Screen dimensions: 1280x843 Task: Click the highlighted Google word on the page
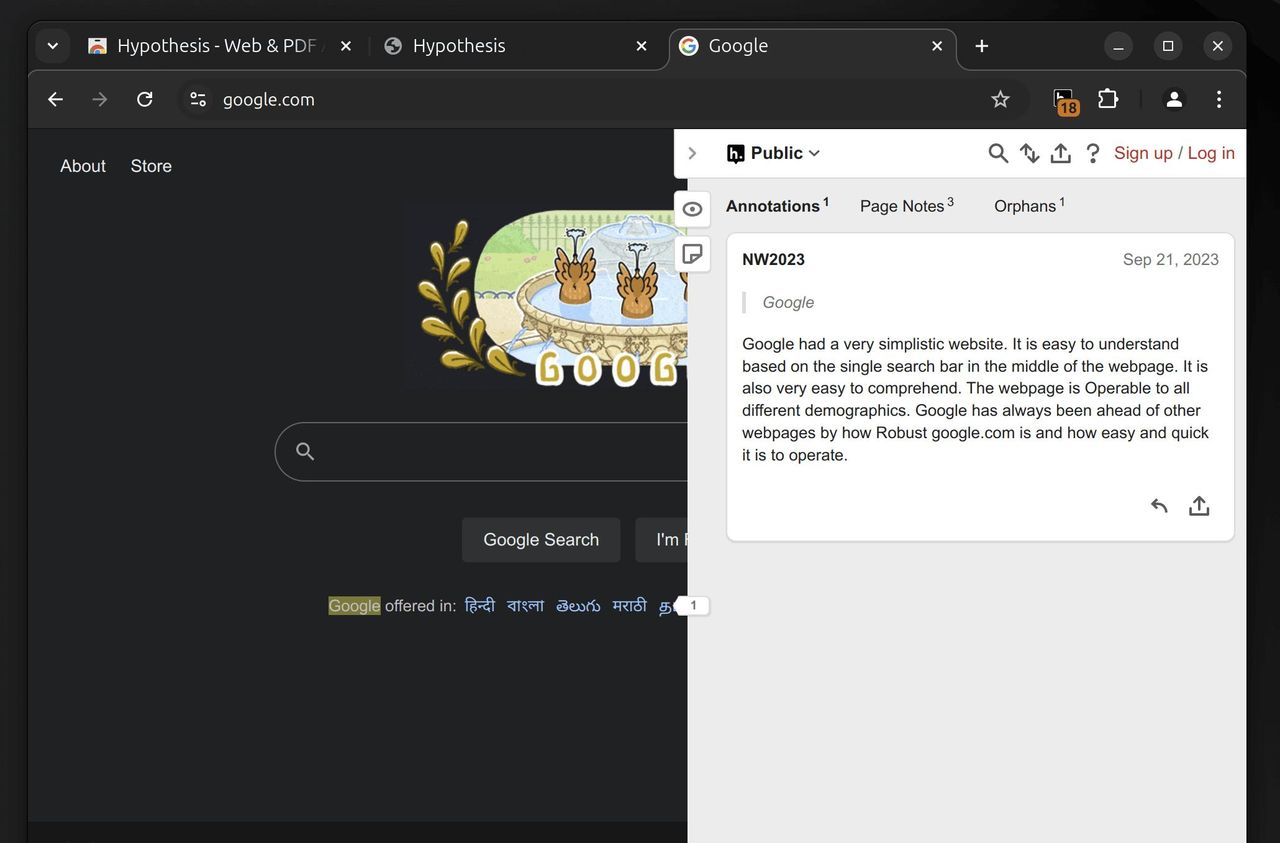pos(354,606)
